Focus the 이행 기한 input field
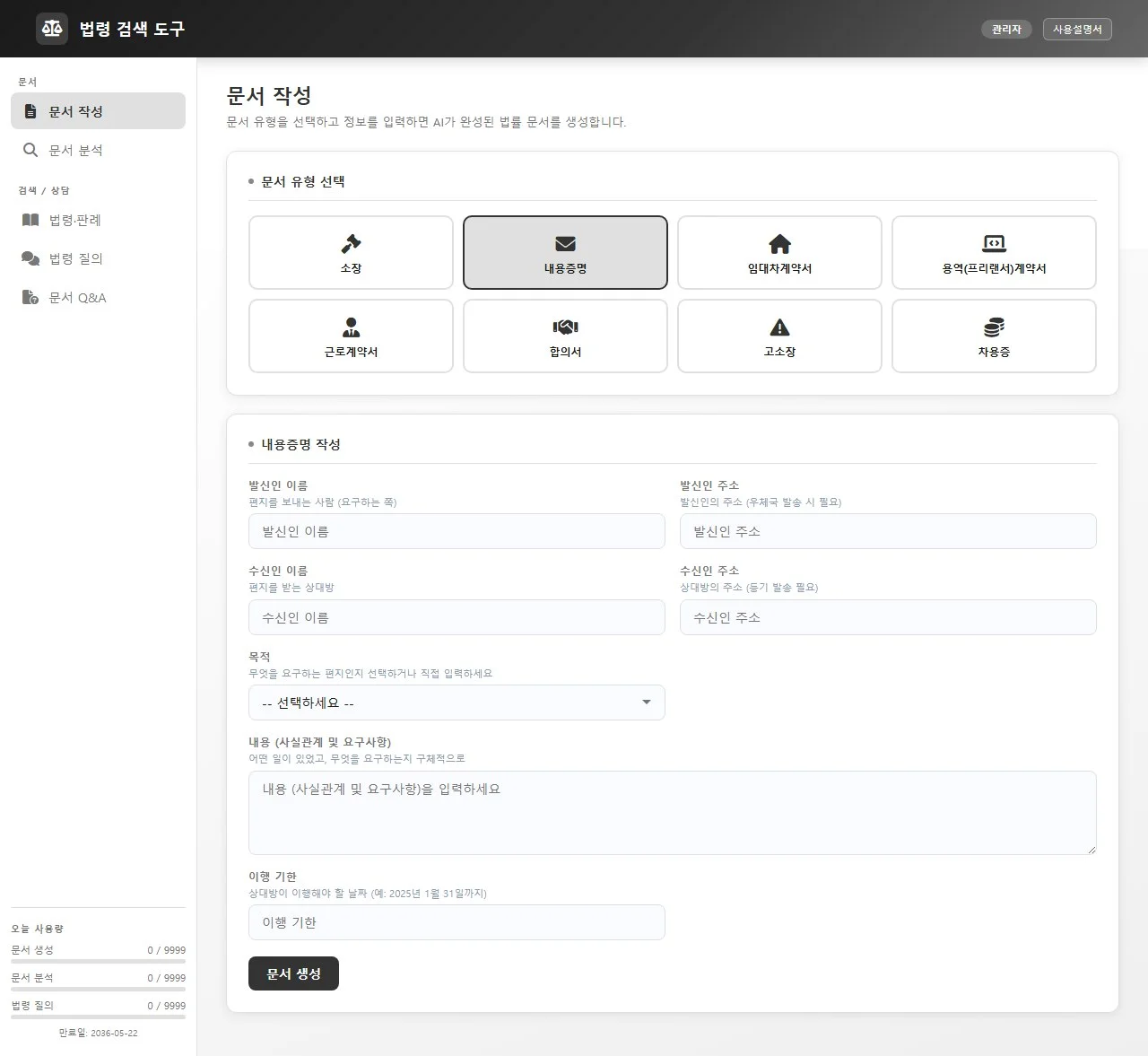This screenshot has height=1056, width=1148. (457, 922)
